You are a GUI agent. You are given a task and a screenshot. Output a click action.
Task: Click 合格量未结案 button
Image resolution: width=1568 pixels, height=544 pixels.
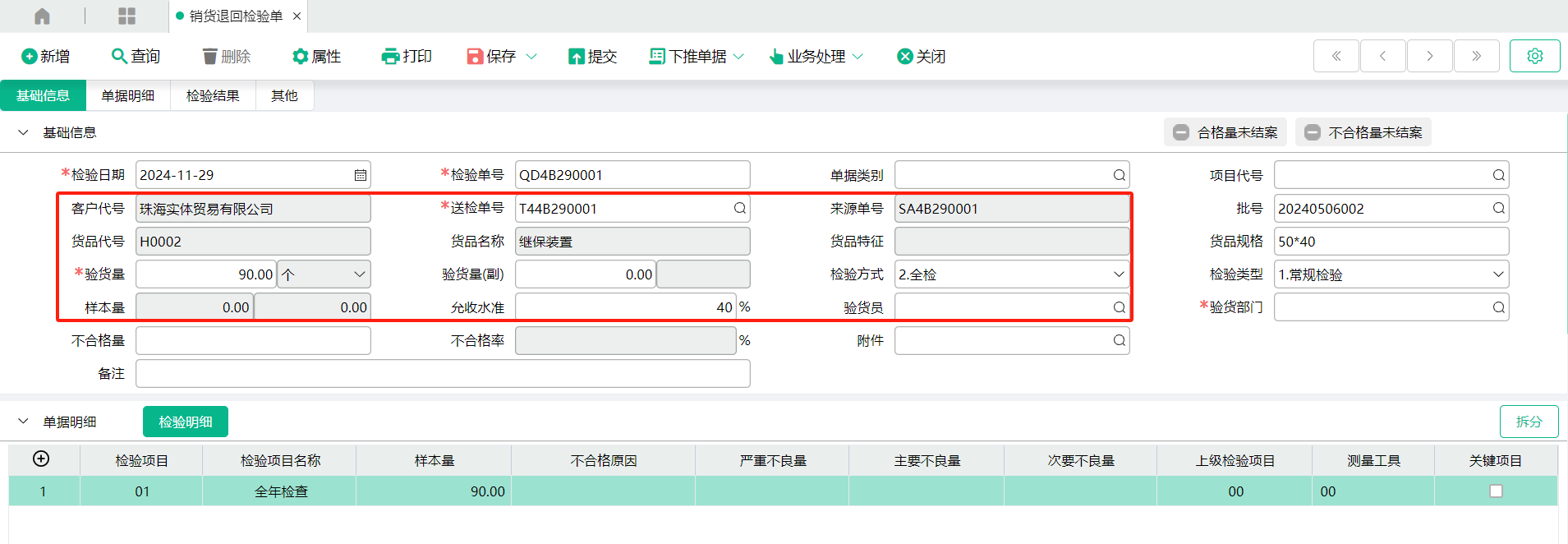coord(1225,132)
